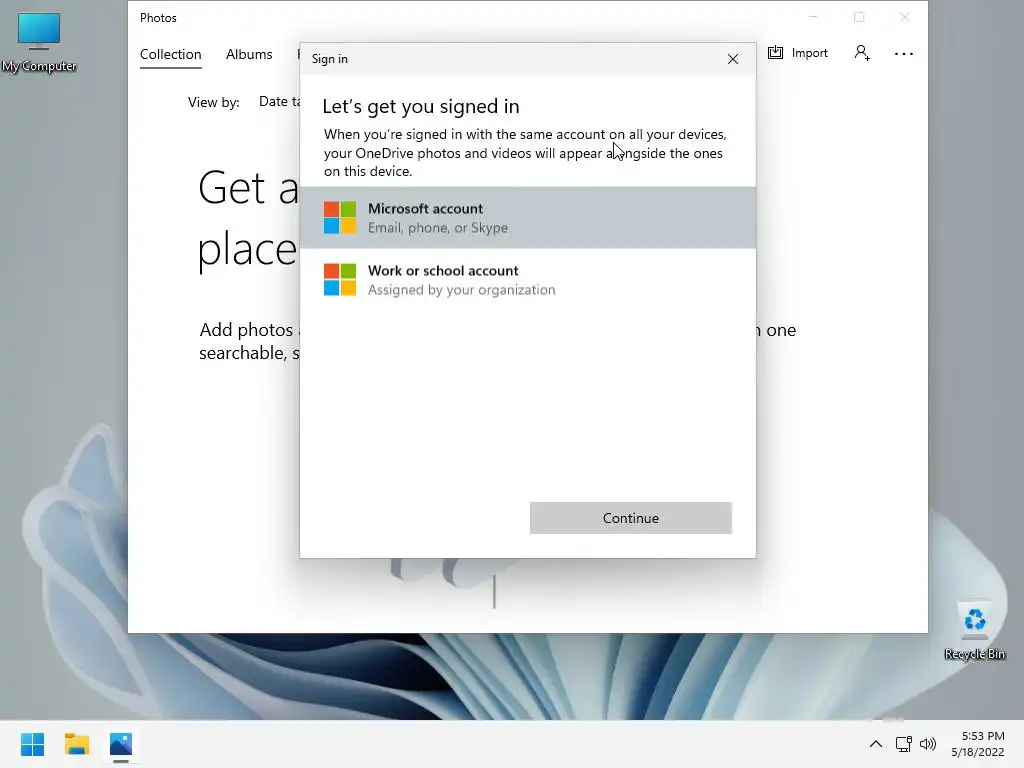Switch to the Albums tab in Photos
Viewport: 1024px width, 768px height.
click(249, 54)
